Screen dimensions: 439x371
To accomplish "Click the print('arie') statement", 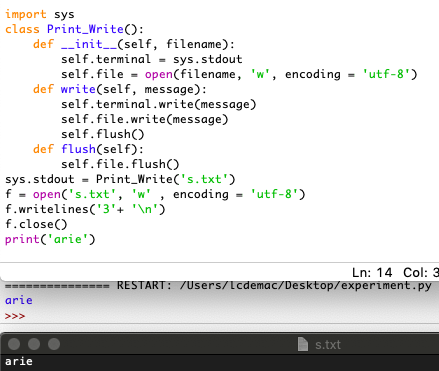I will [x=50, y=239].
